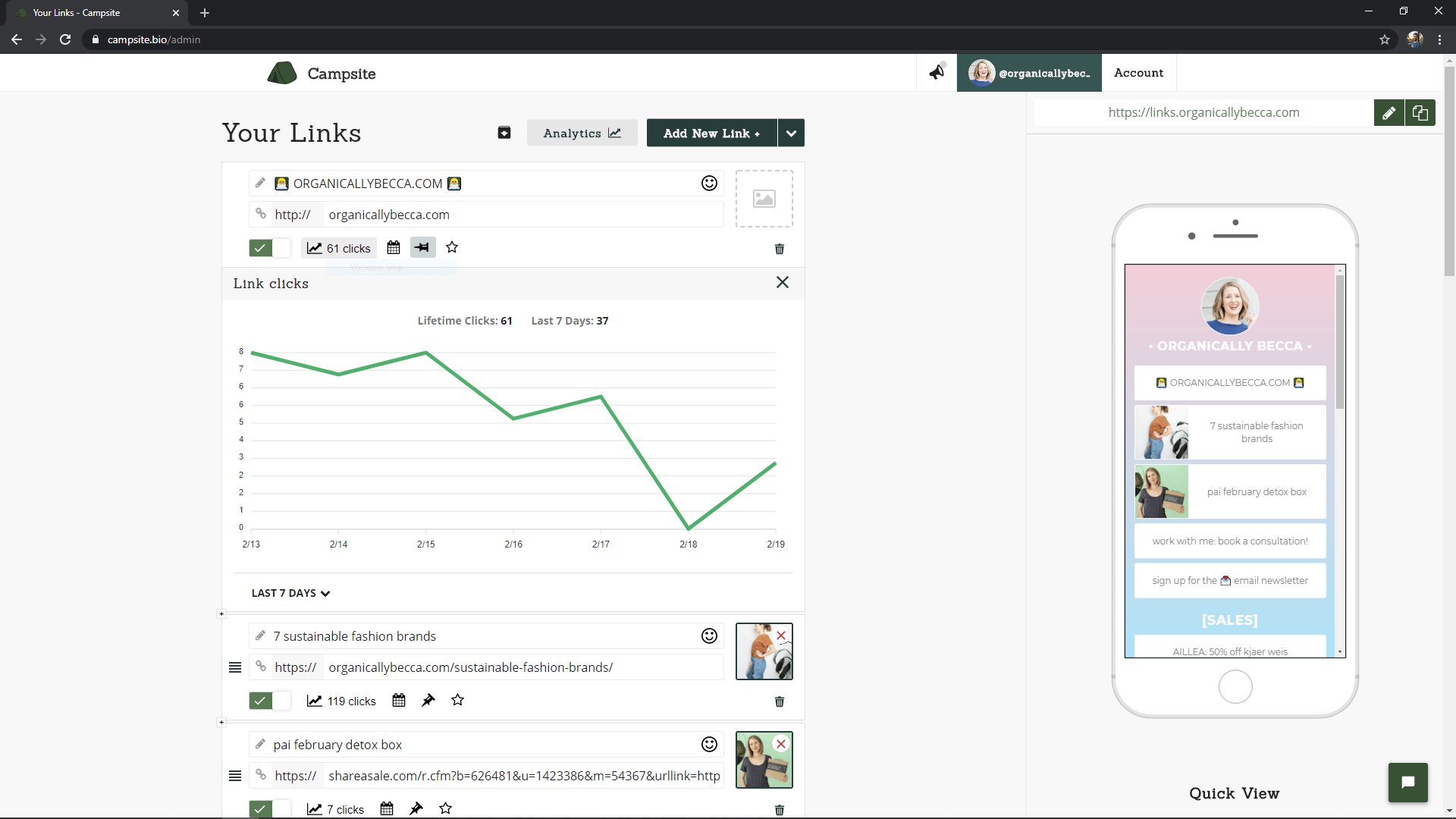This screenshot has width=1456, height=819.
Task: Show 7 clicks stats for pai detox box
Action: coord(335,809)
